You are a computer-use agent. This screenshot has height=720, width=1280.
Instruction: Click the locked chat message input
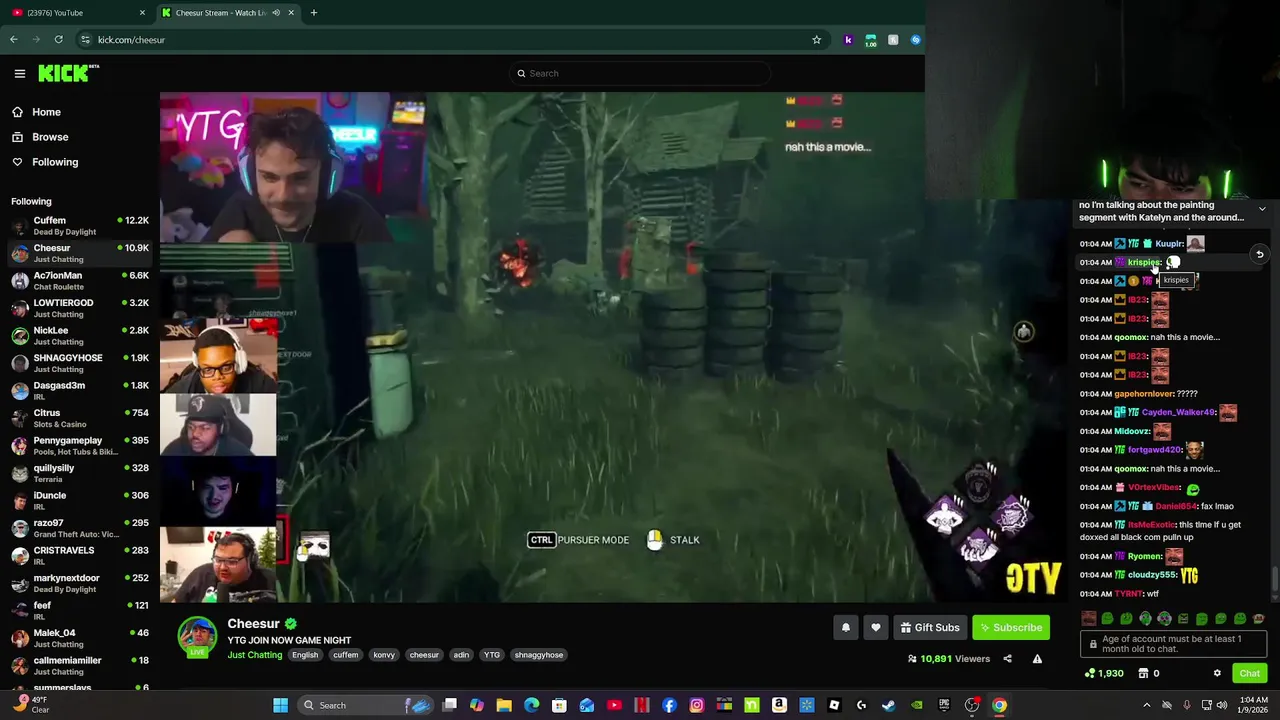[x=1174, y=644]
